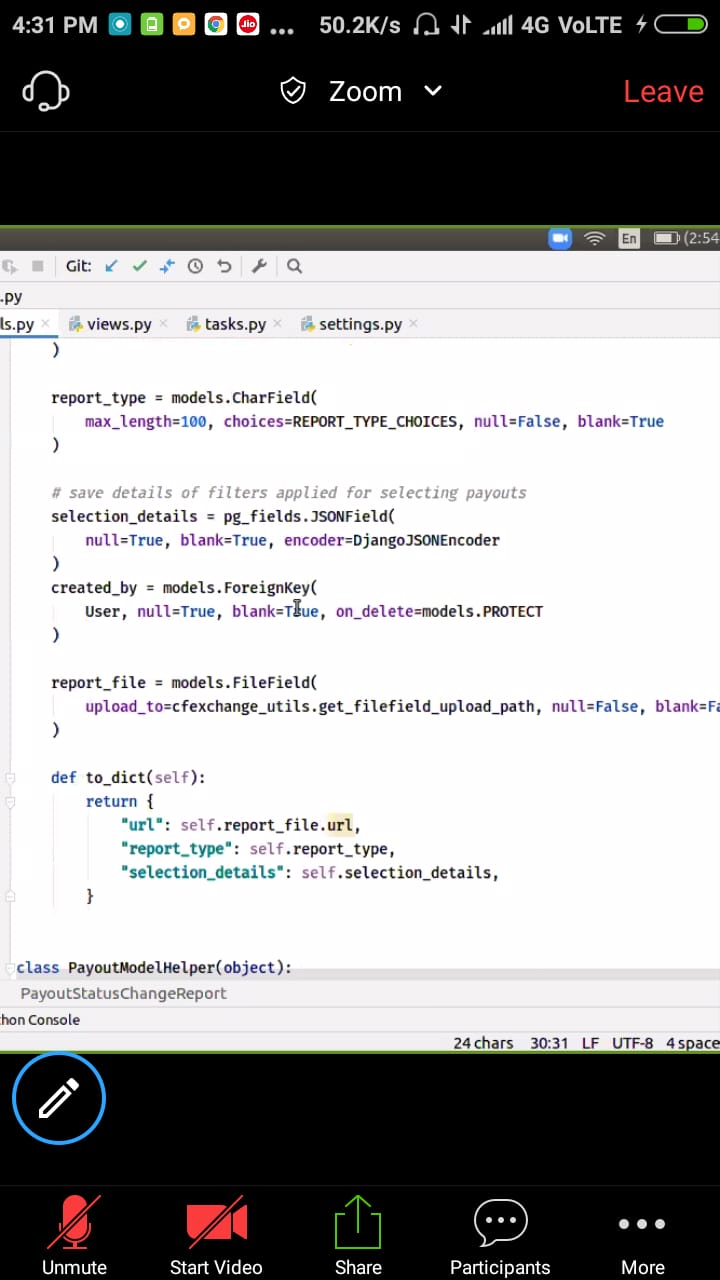Click Git revert arrow icon
720x1280 pixels.
(224, 266)
